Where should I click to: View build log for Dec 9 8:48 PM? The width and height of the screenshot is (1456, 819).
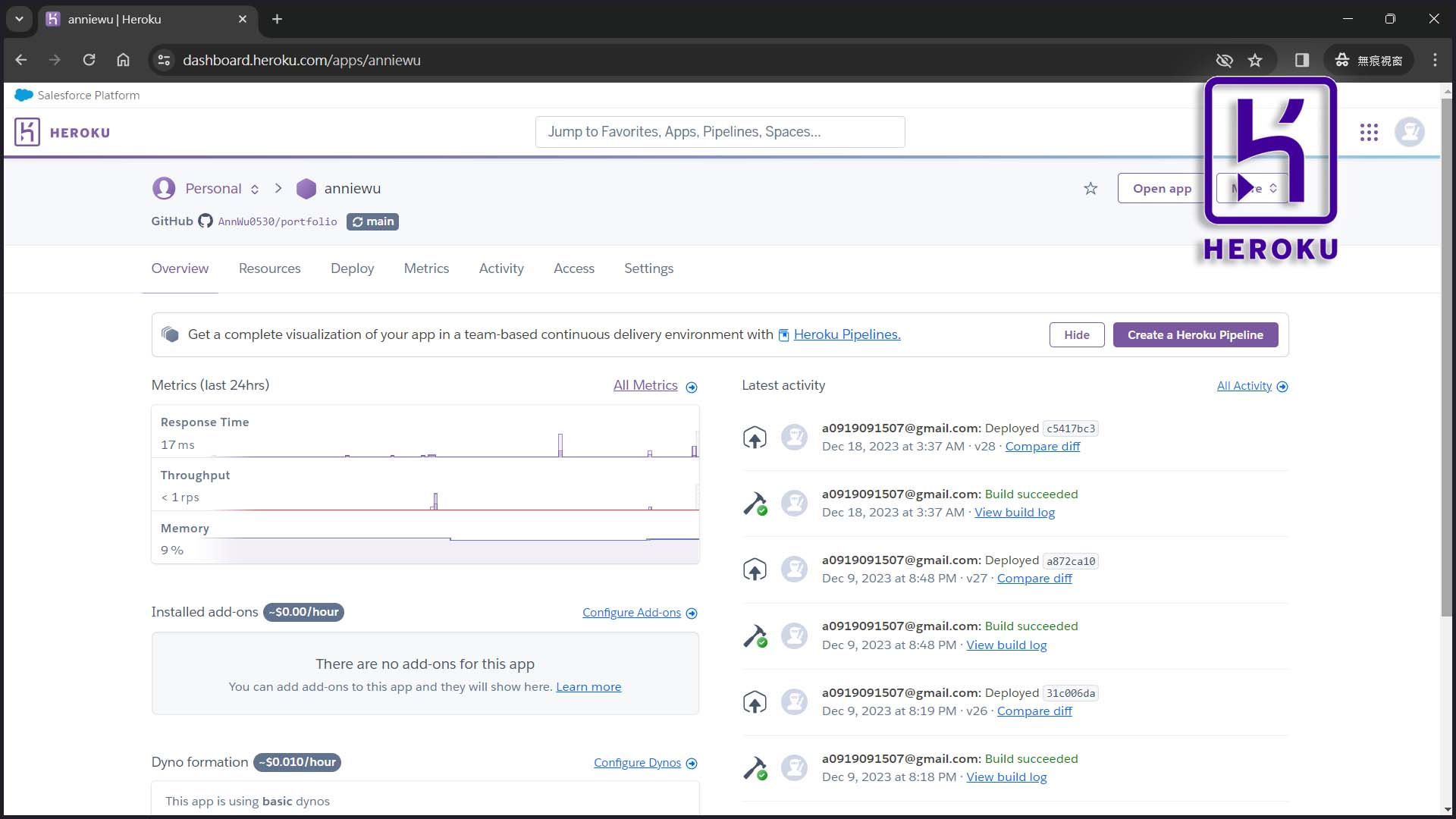click(1006, 645)
